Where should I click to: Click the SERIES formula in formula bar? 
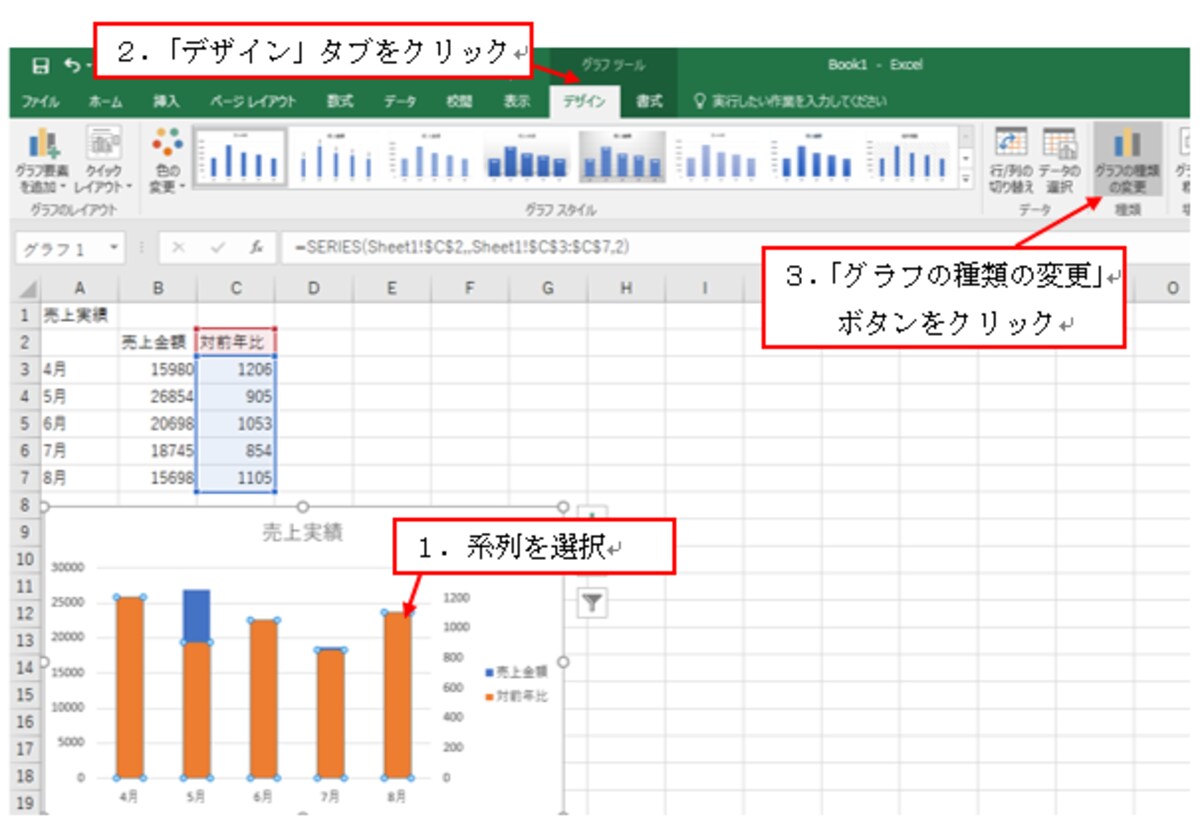click(x=462, y=247)
